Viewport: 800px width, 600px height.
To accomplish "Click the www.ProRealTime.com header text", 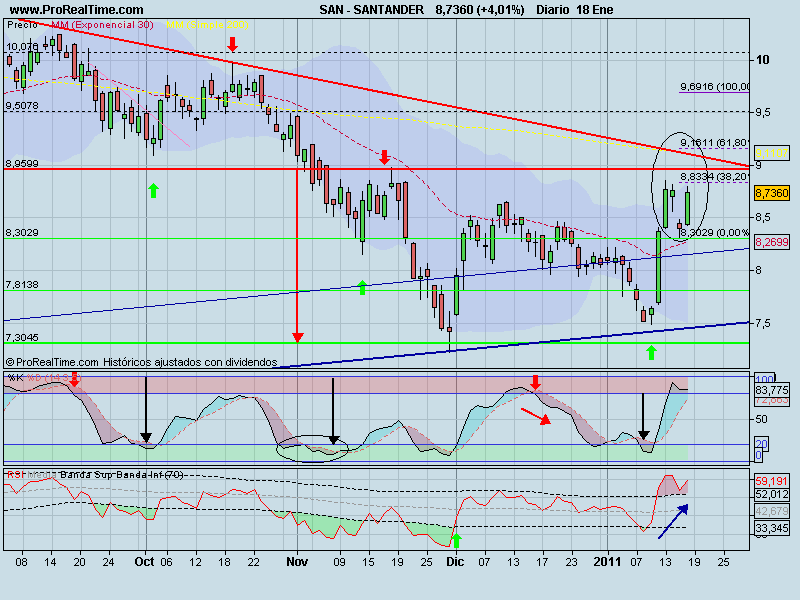I will 77,9.
